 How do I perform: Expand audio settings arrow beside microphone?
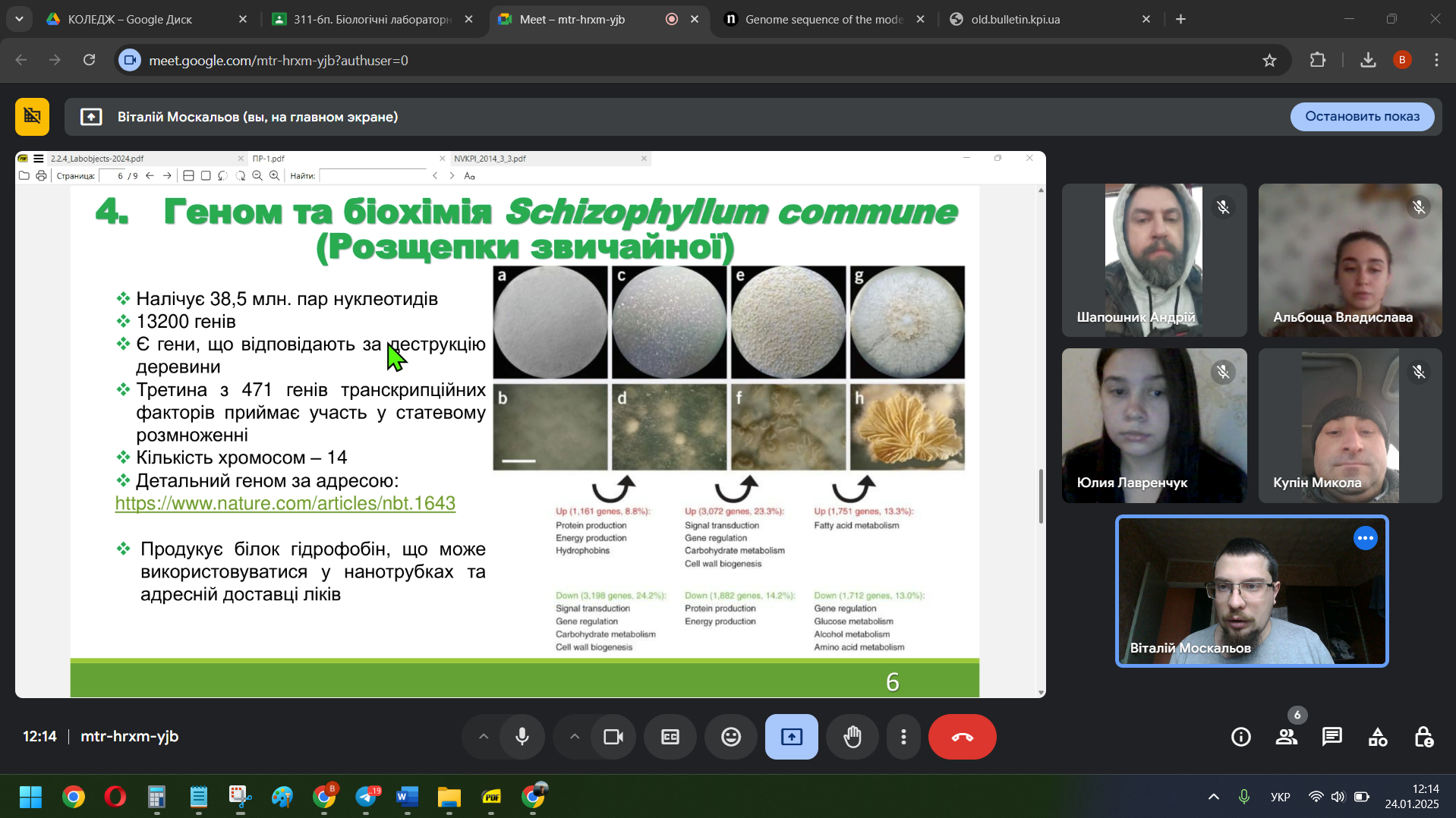coord(484,737)
